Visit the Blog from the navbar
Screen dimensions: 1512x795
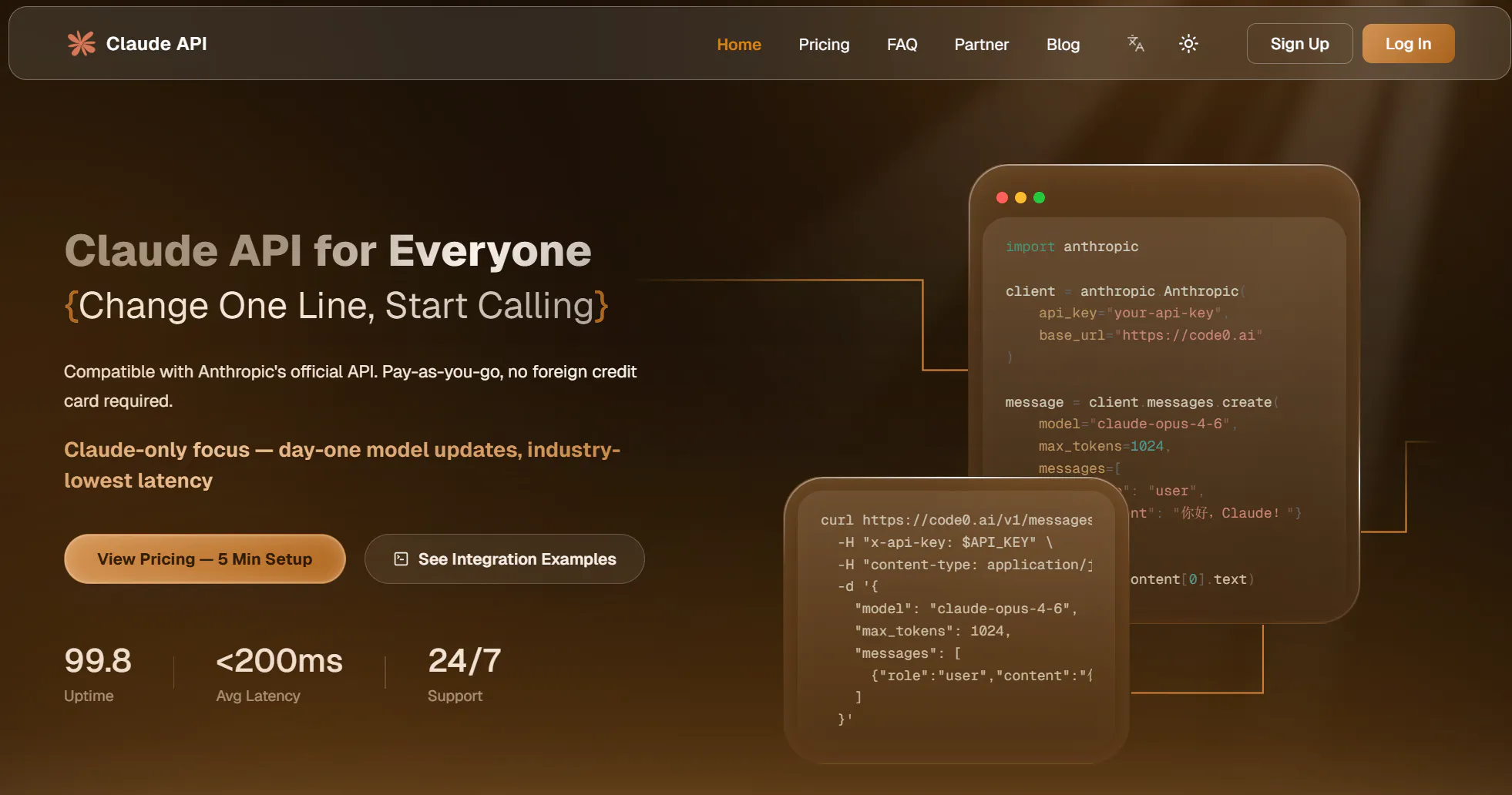click(1063, 45)
